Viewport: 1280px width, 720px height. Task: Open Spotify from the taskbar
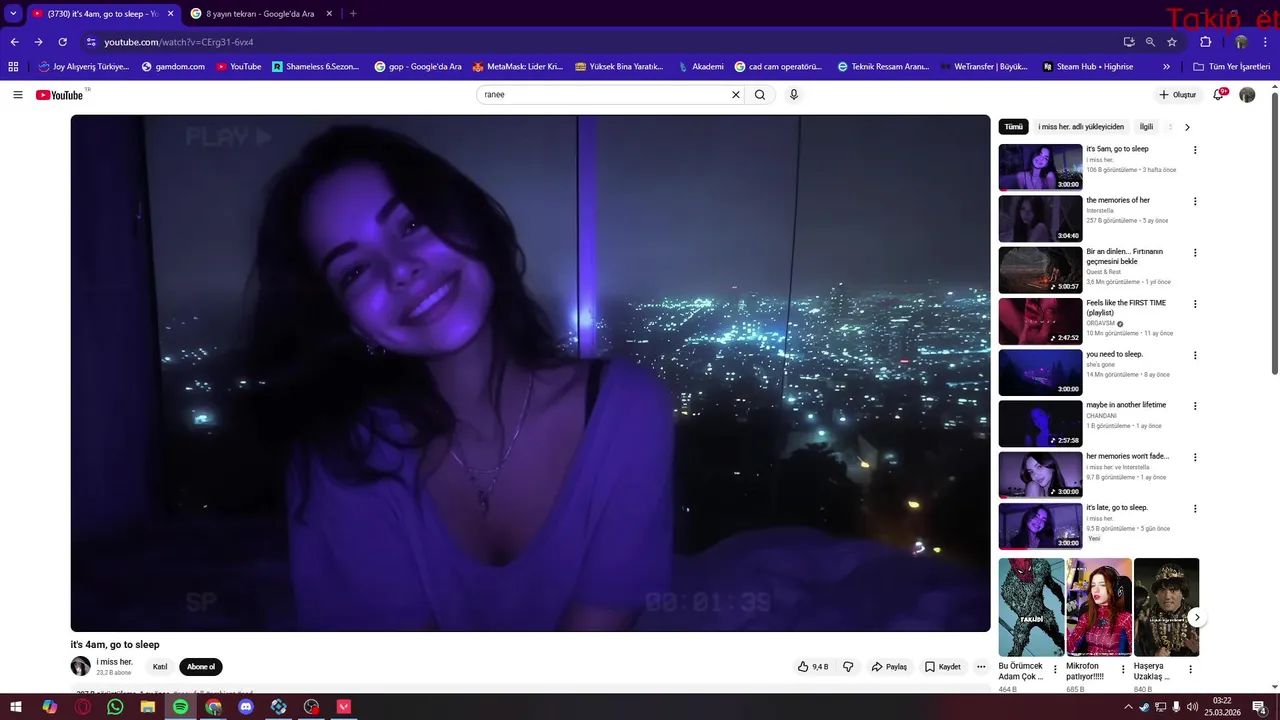[x=180, y=706]
